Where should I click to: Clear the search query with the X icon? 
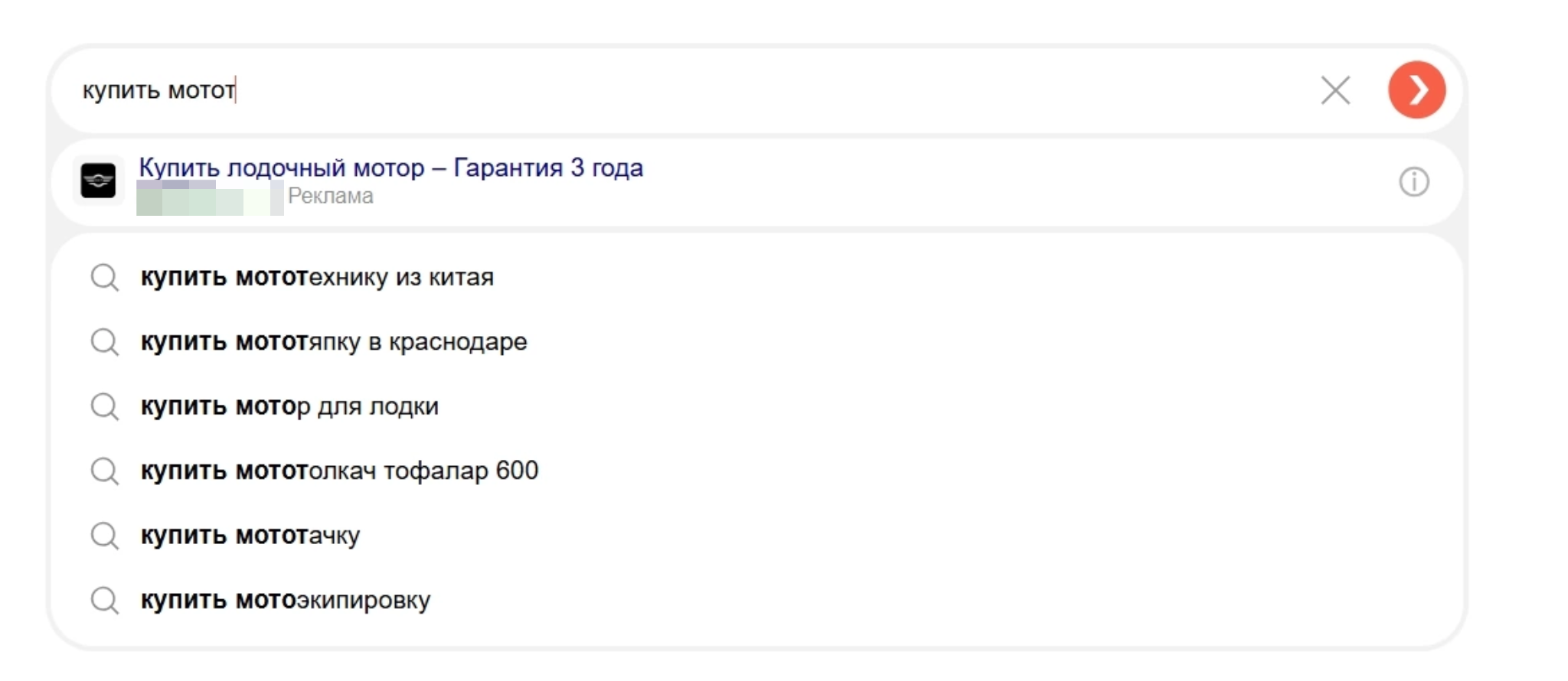point(1335,90)
